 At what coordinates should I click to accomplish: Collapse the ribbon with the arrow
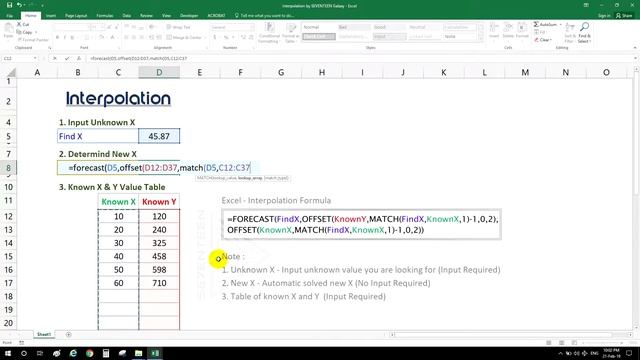(635, 48)
